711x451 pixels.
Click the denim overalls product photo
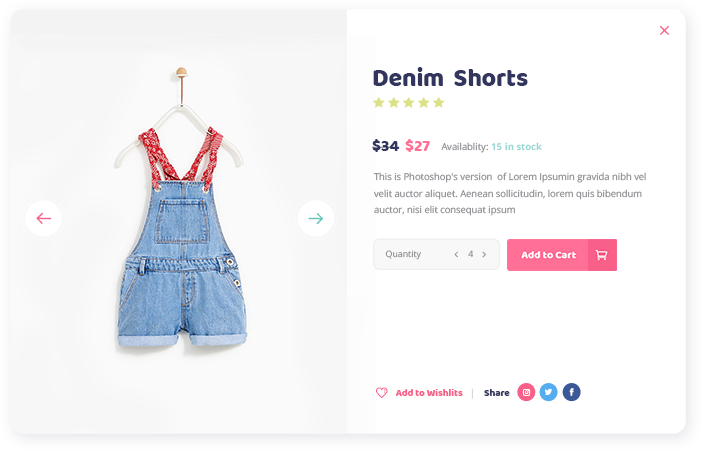181,209
